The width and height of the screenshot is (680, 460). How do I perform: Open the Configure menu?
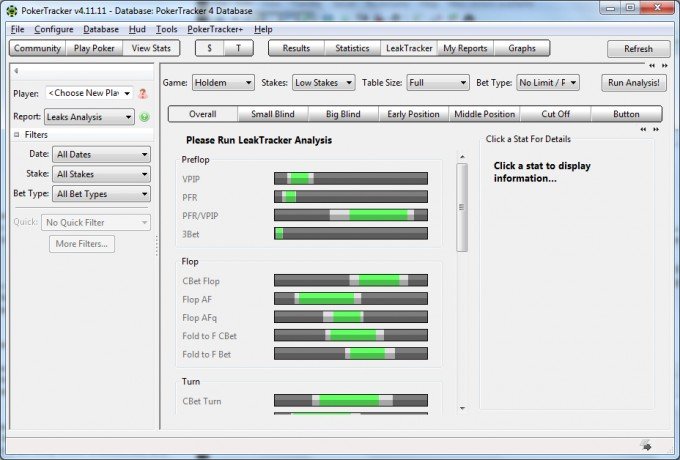tap(54, 29)
